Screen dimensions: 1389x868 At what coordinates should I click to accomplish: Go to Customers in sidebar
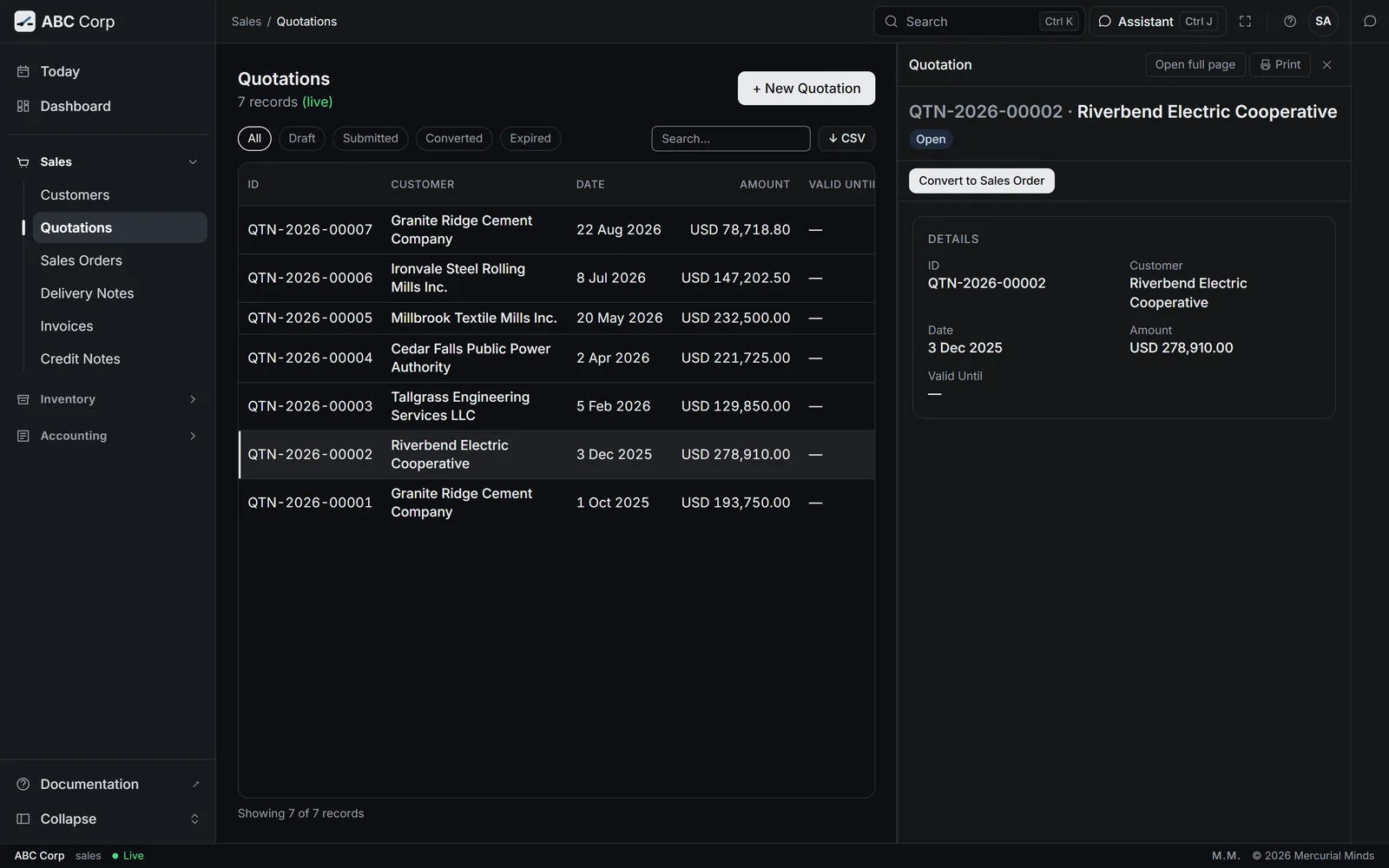click(x=120, y=195)
